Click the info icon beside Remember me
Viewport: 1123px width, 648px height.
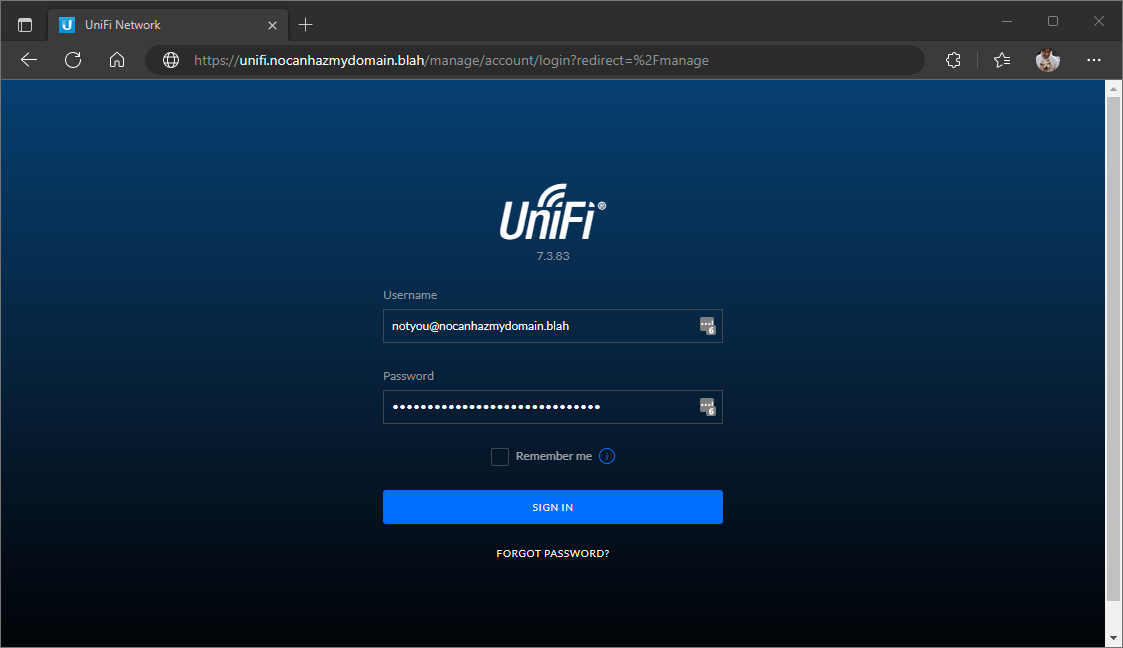pos(606,456)
